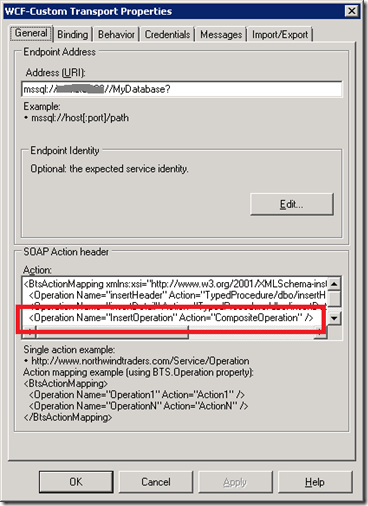Click the OperationN ActionN example line
The height and width of the screenshot is (506, 368).
click(x=138, y=406)
